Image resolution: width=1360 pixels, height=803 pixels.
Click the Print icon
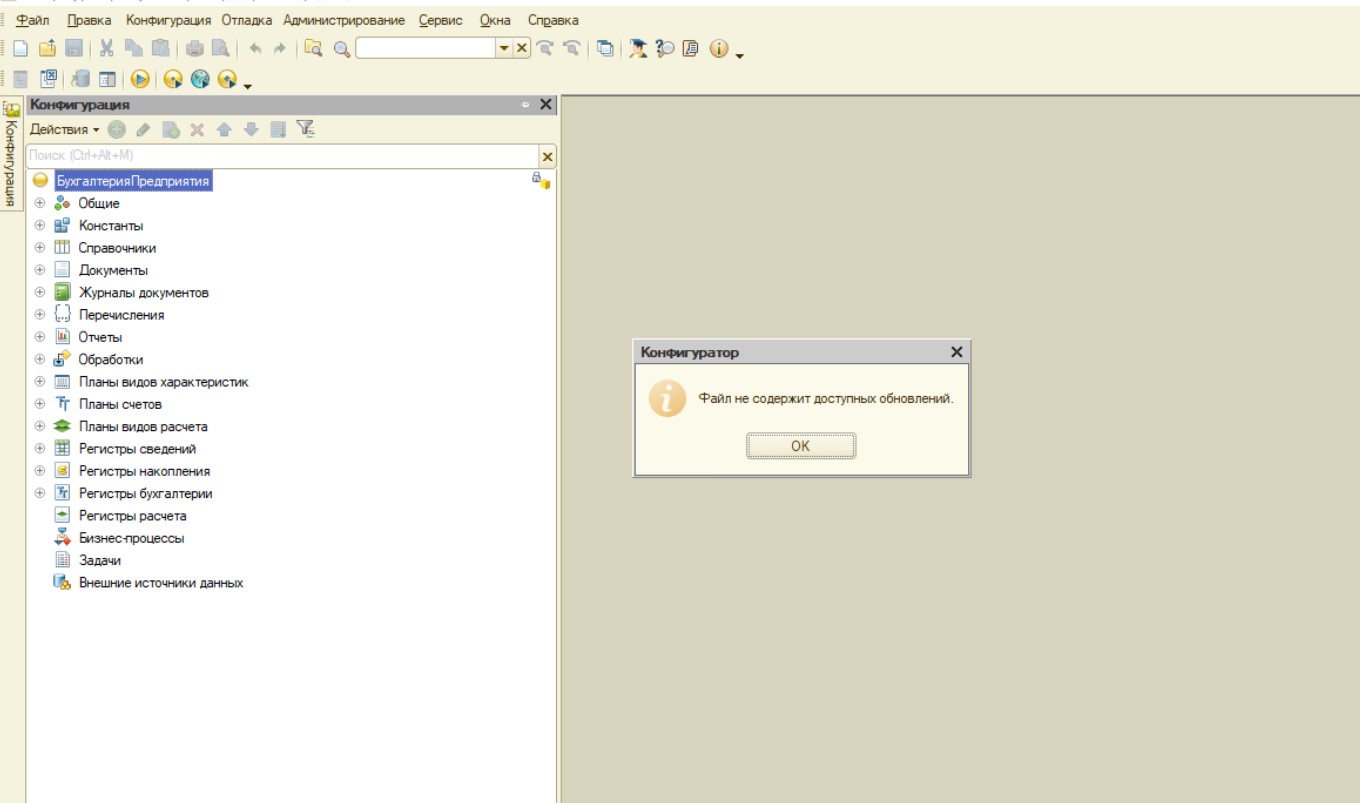(x=195, y=48)
